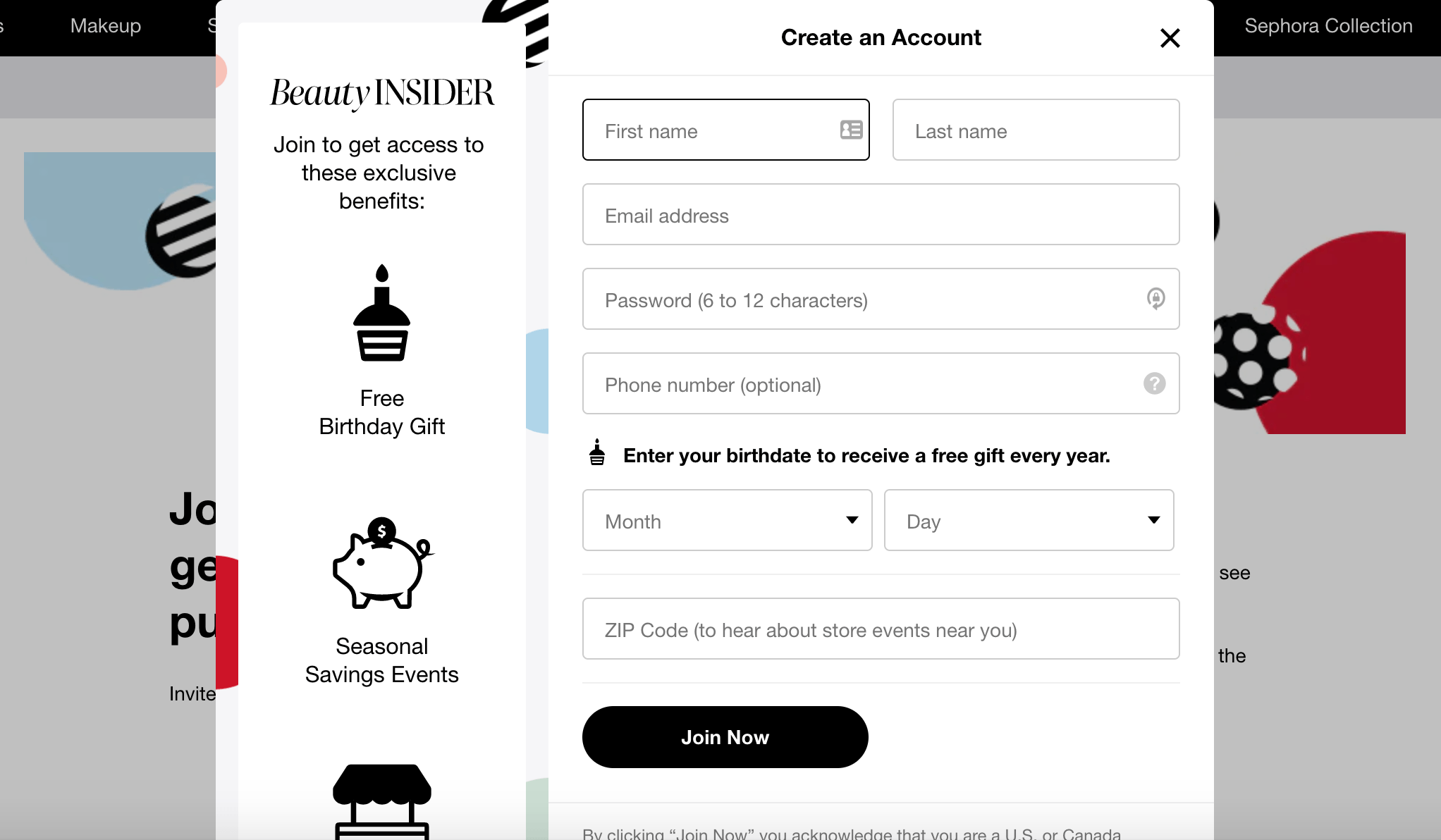This screenshot has height=840, width=1441.
Task: Click the birthday cake icon near birthdate
Action: 597,453
